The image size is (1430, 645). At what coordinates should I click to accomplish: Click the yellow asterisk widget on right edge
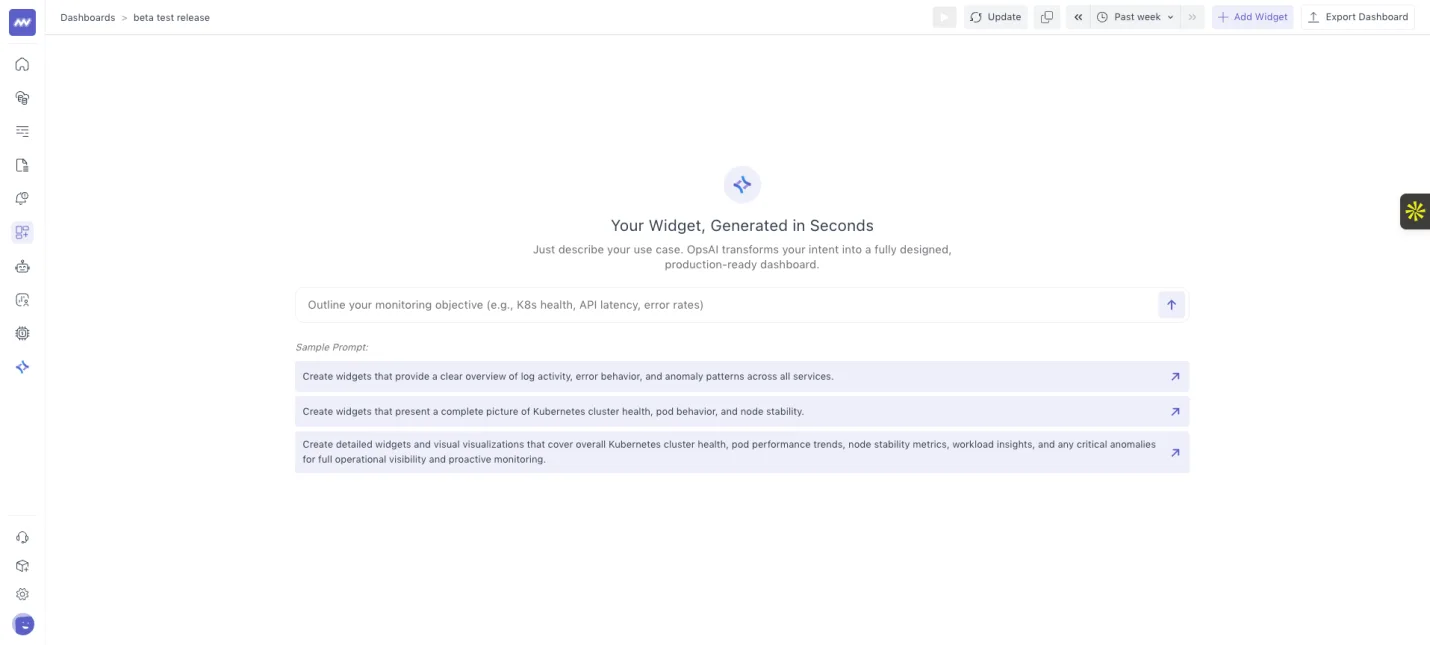click(x=1415, y=211)
